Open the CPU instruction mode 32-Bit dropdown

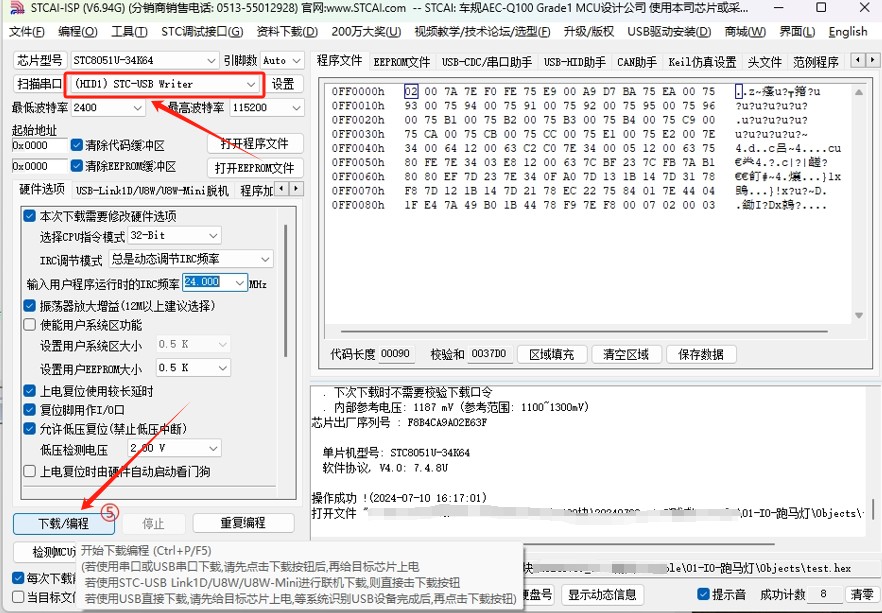[213, 236]
